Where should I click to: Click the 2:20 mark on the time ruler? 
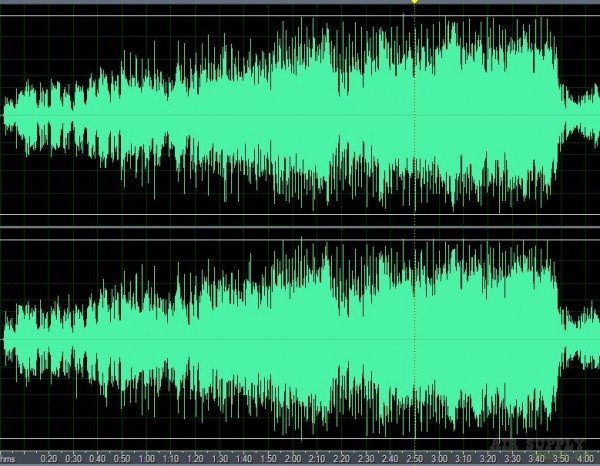pos(341,458)
